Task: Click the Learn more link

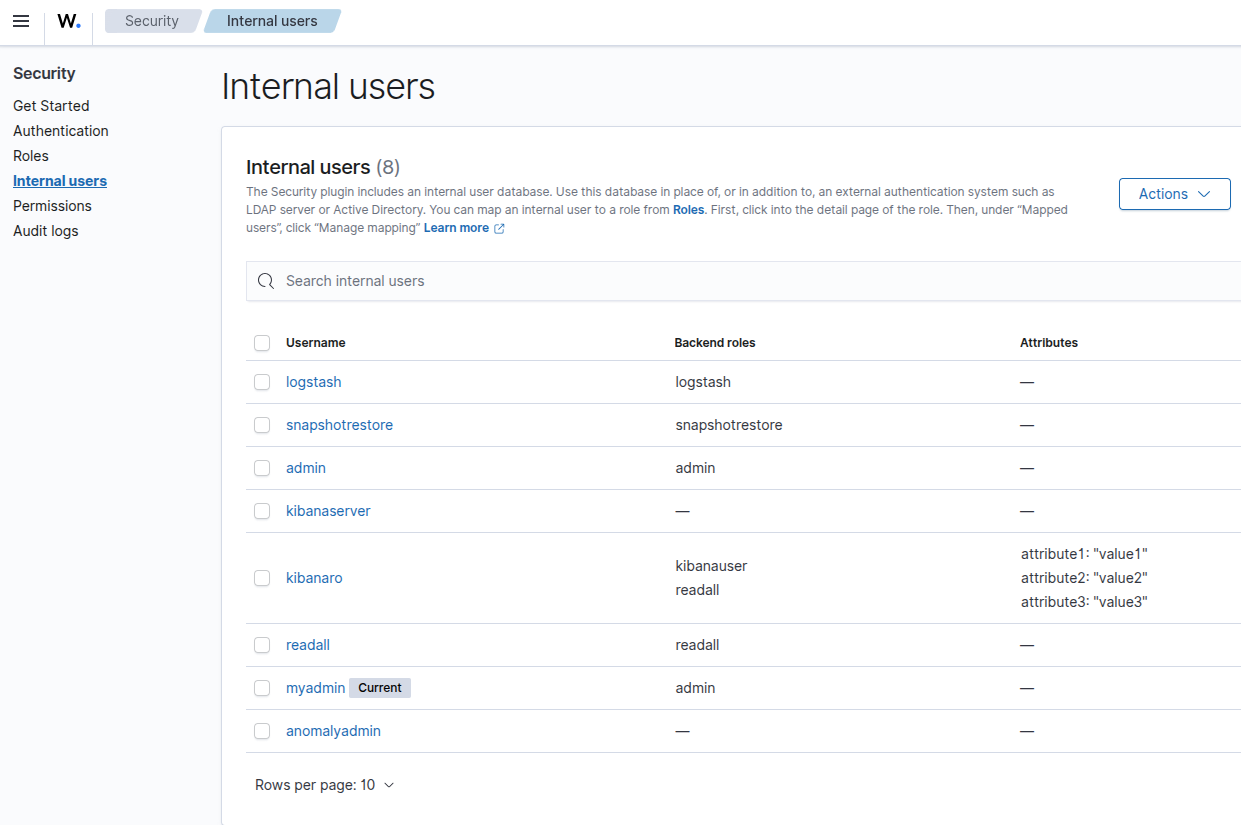Action: (456, 228)
